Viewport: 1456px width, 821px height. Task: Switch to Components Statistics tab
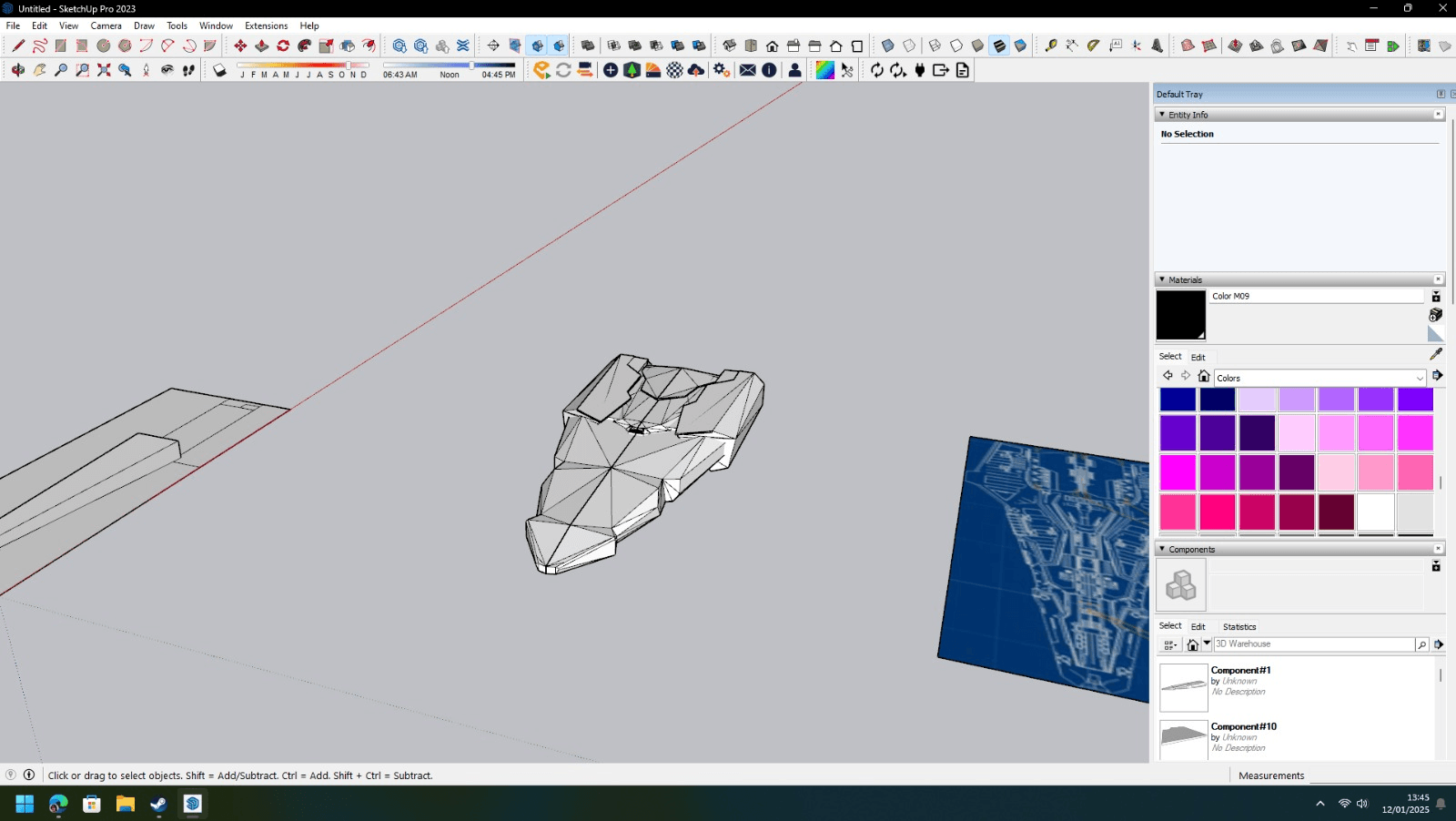(1239, 626)
